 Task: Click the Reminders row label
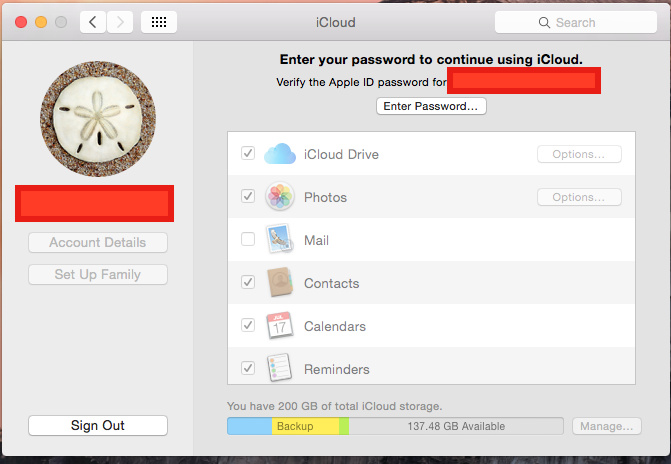336,369
